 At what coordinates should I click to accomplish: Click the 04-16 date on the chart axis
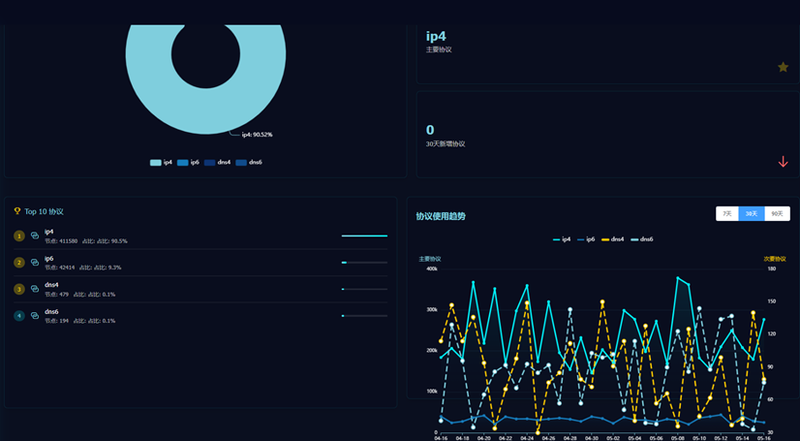point(441,438)
